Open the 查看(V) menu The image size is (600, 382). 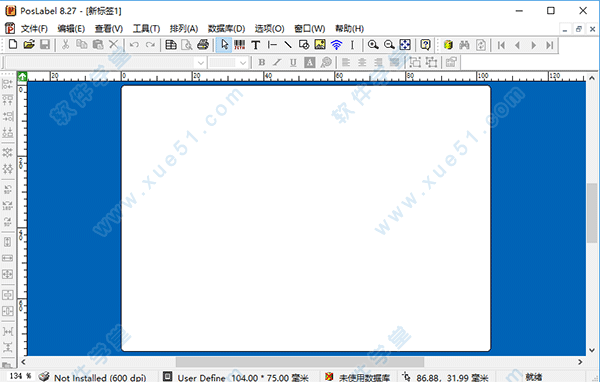pos(109,28)
